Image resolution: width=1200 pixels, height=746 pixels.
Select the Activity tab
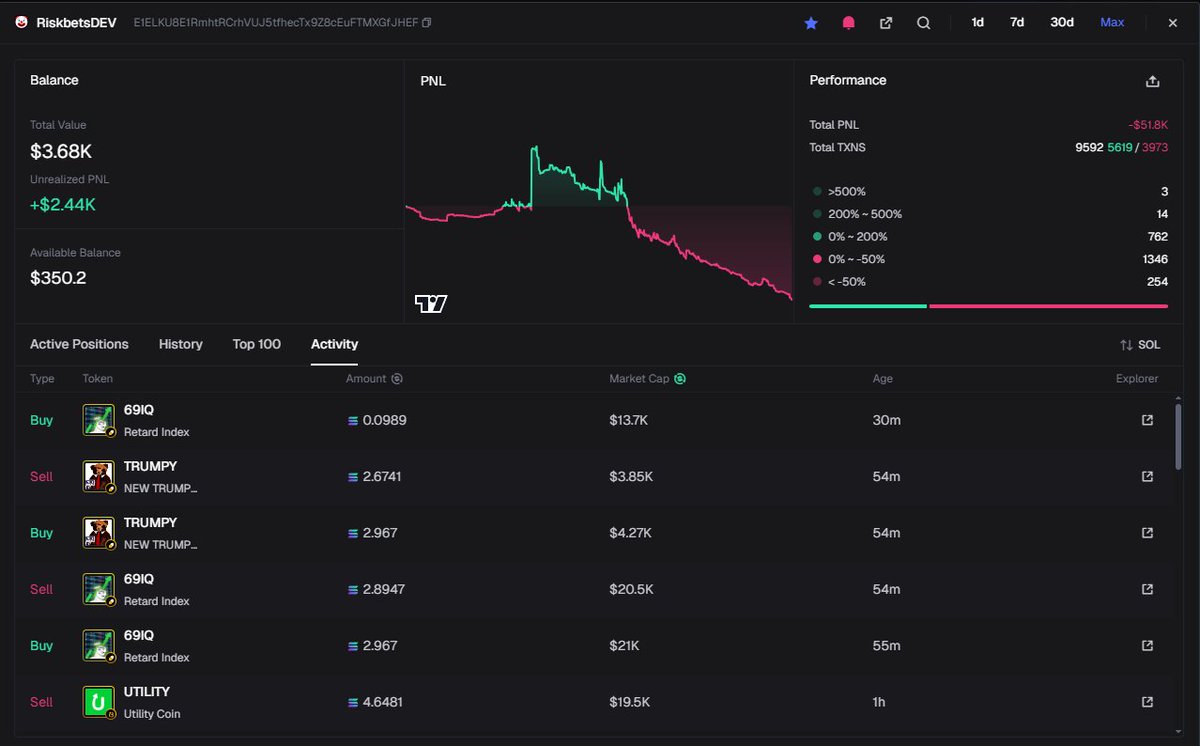pyautogui.click(x=334, y=344)
